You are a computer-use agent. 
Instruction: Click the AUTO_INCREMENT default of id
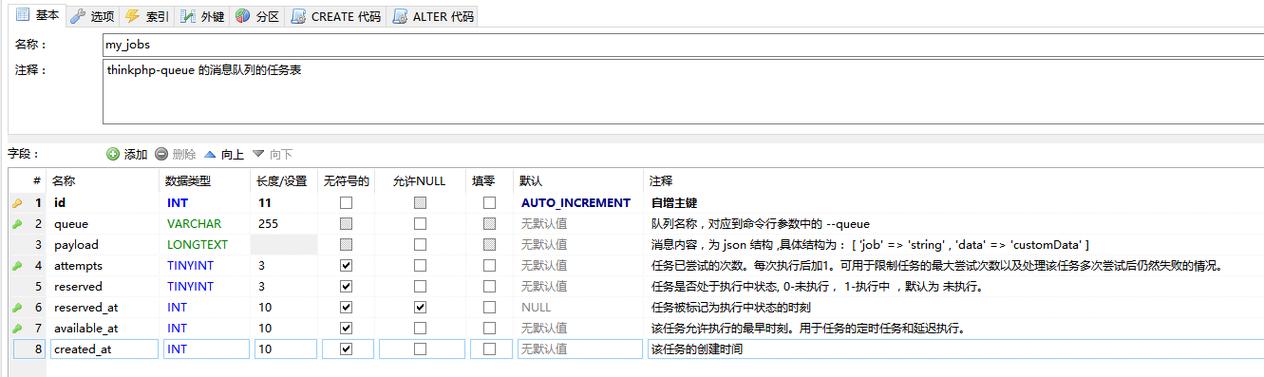pos(576,203)
